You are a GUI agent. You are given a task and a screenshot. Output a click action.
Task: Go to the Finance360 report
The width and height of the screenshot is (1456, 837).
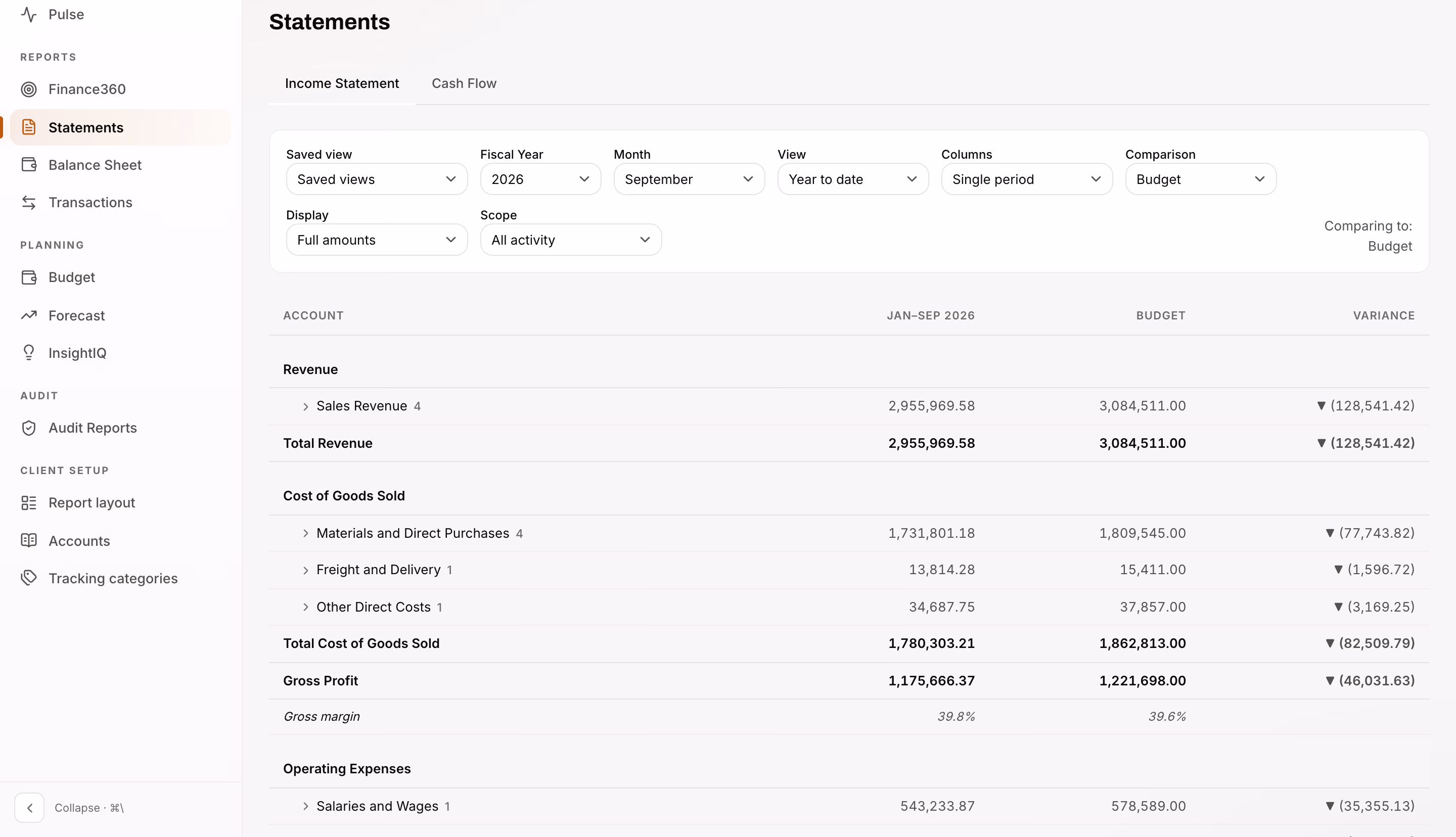121,89
